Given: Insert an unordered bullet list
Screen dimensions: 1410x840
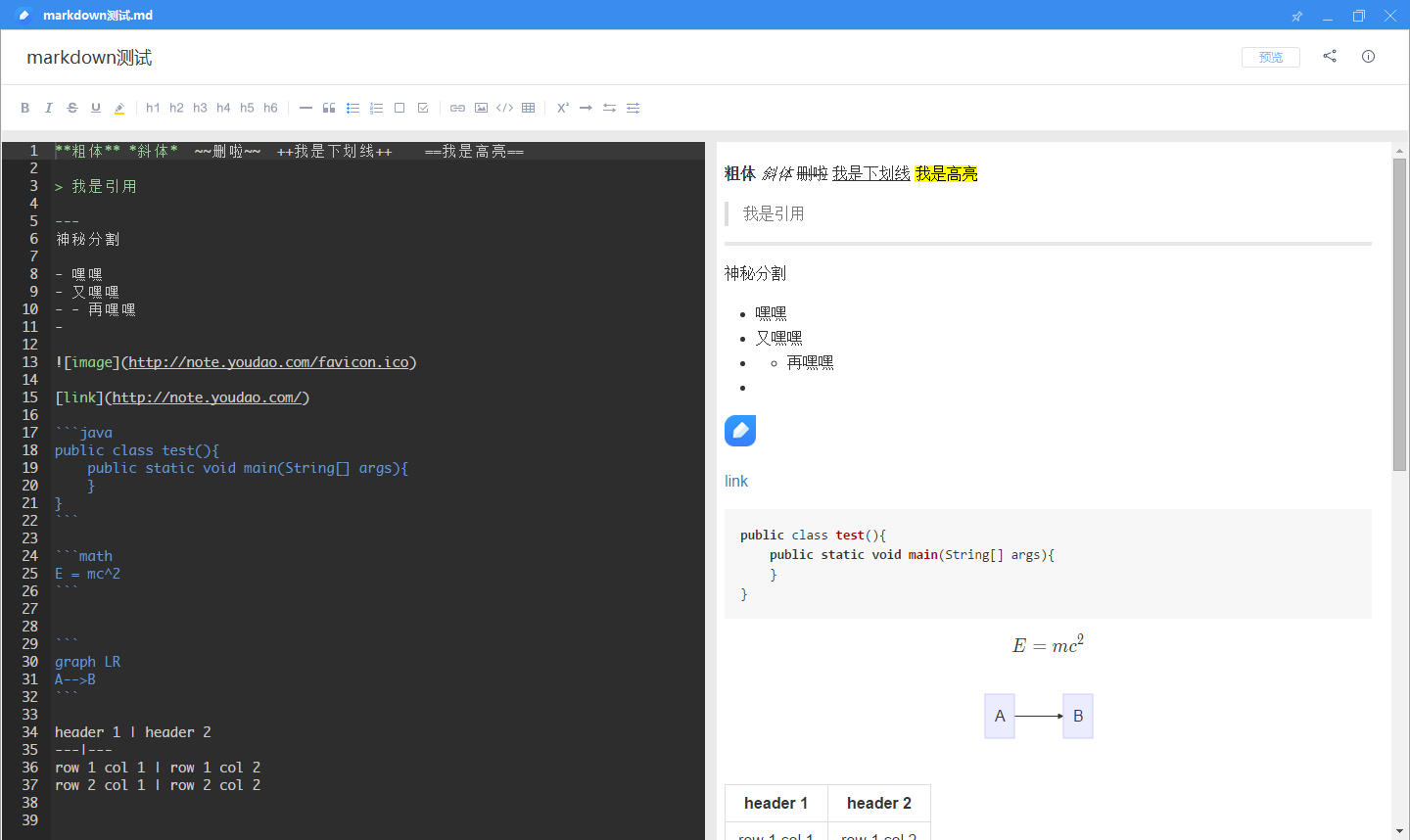Looking at the screenshot, I should 352,108.
